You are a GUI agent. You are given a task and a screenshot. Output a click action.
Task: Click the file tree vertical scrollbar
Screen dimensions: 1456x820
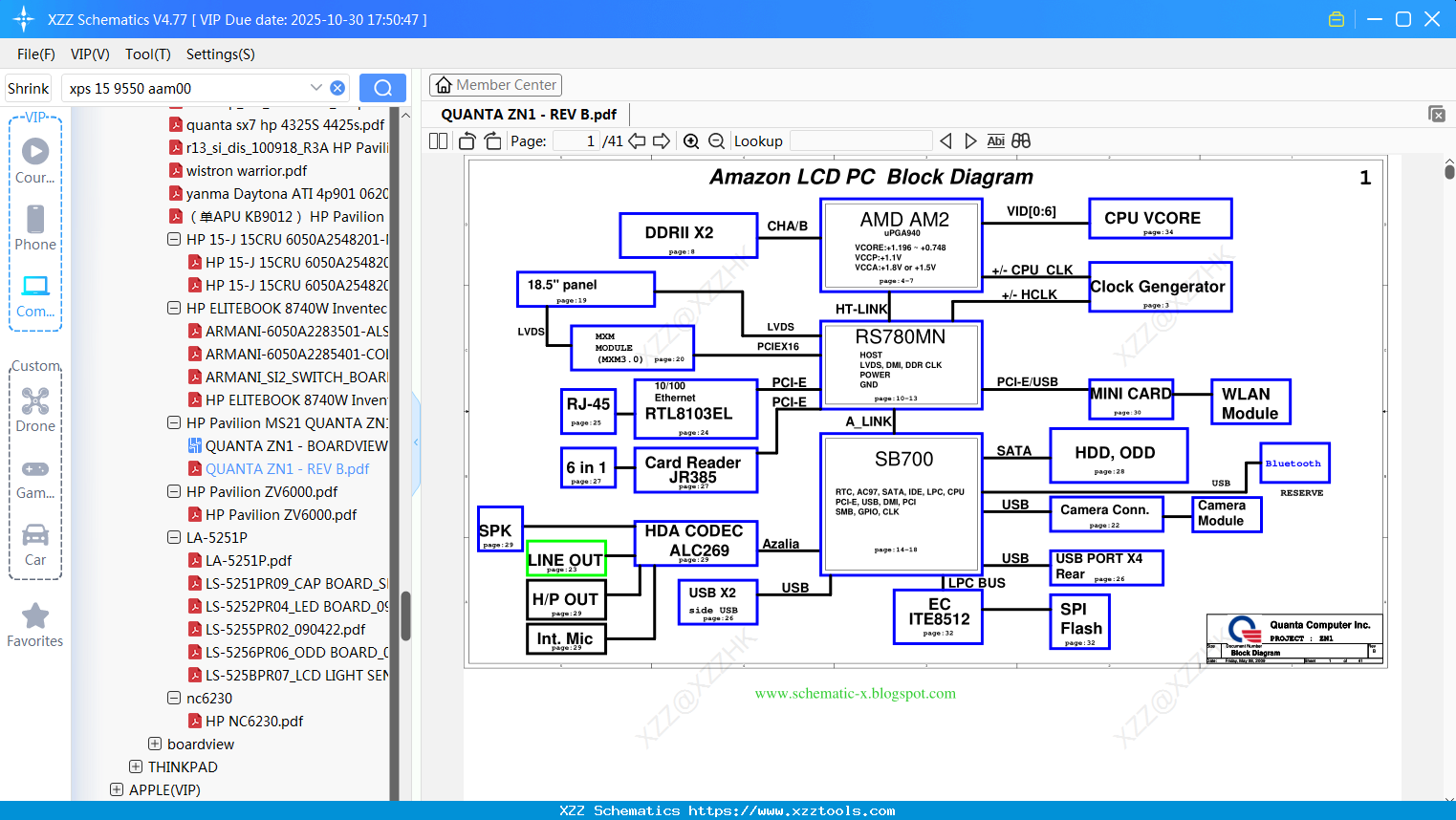click(405, 615)
